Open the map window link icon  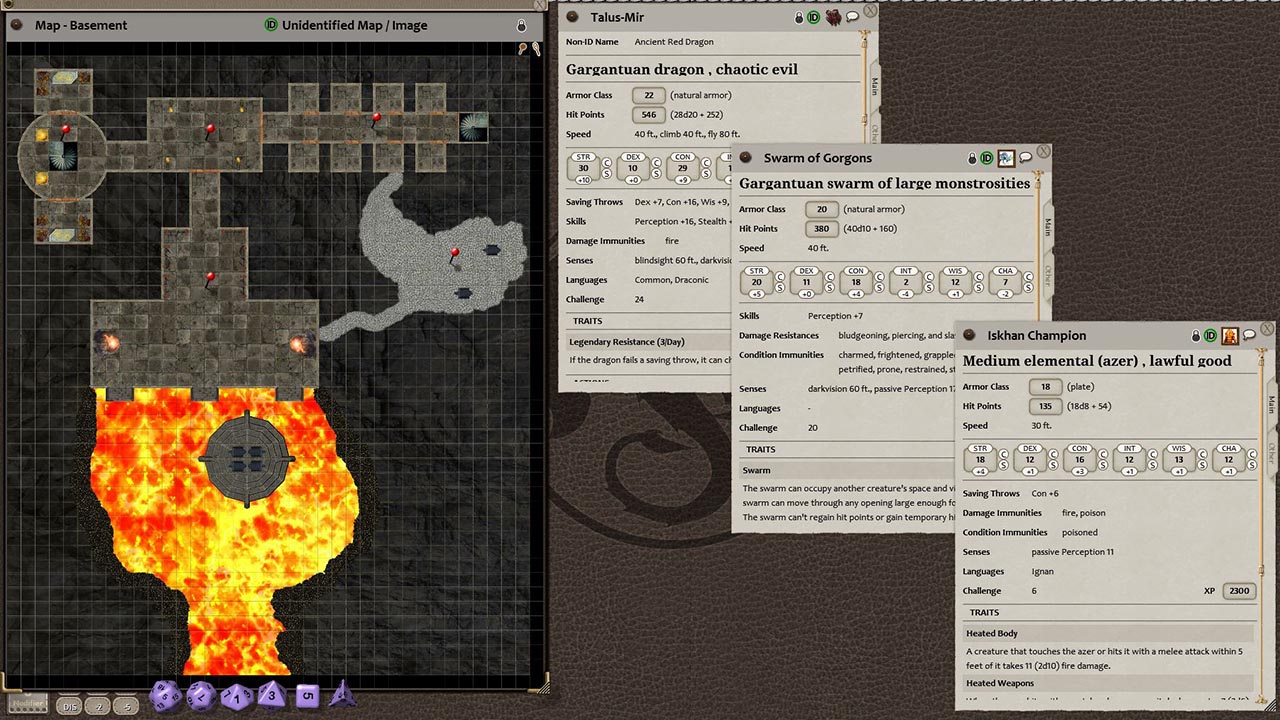[16, 25]
